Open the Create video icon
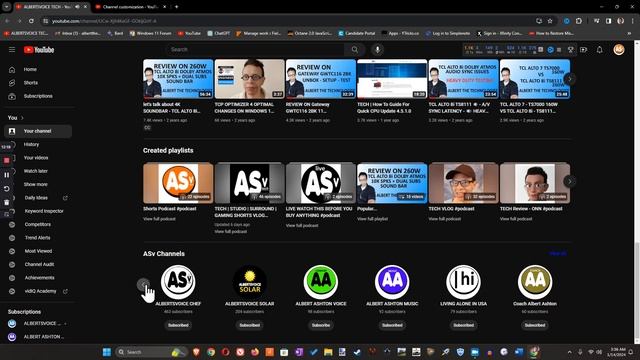This screenshot has height=360, width=640. (583, 50)
